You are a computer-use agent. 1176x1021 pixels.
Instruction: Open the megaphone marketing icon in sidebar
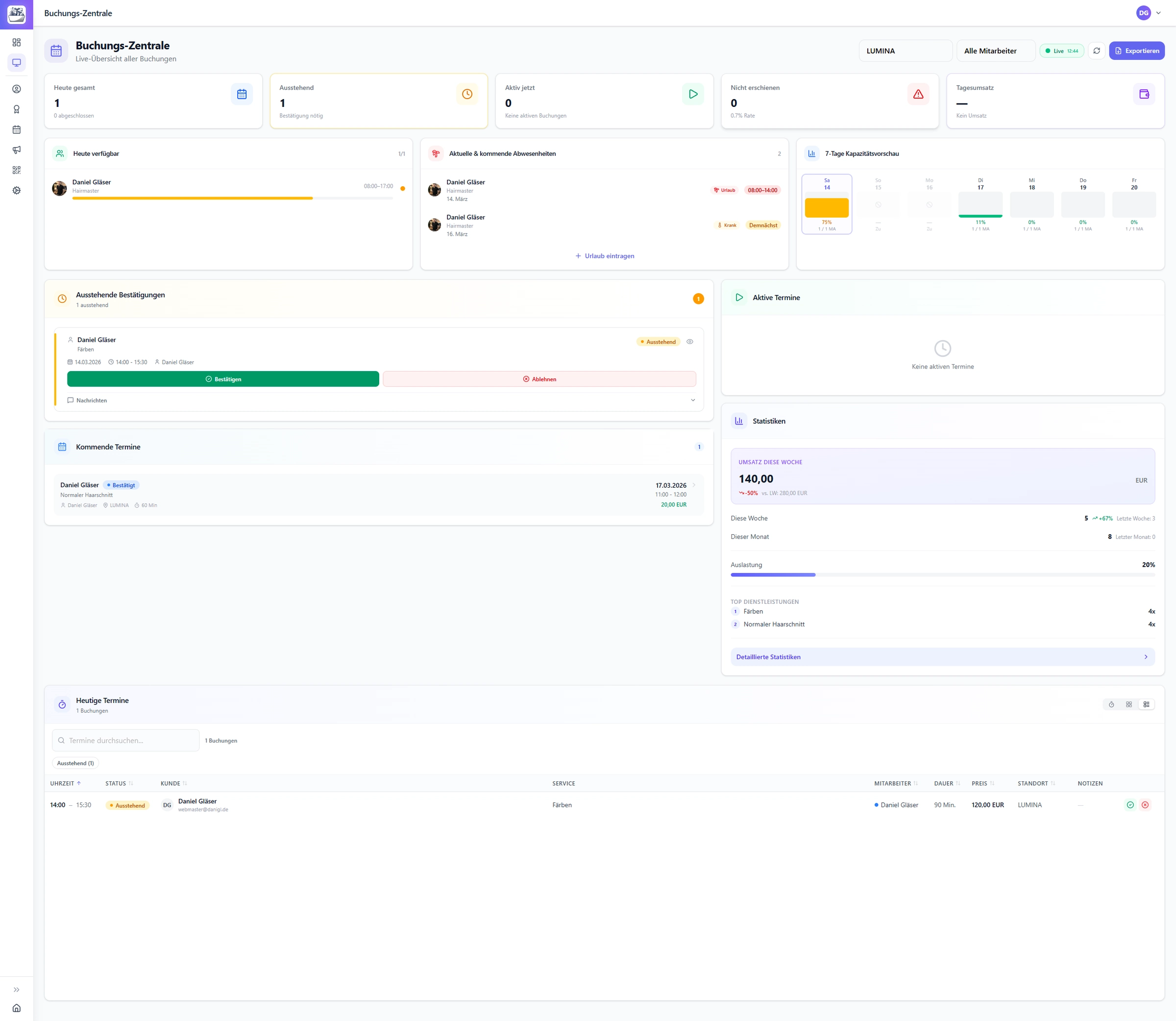click(17, 150)
